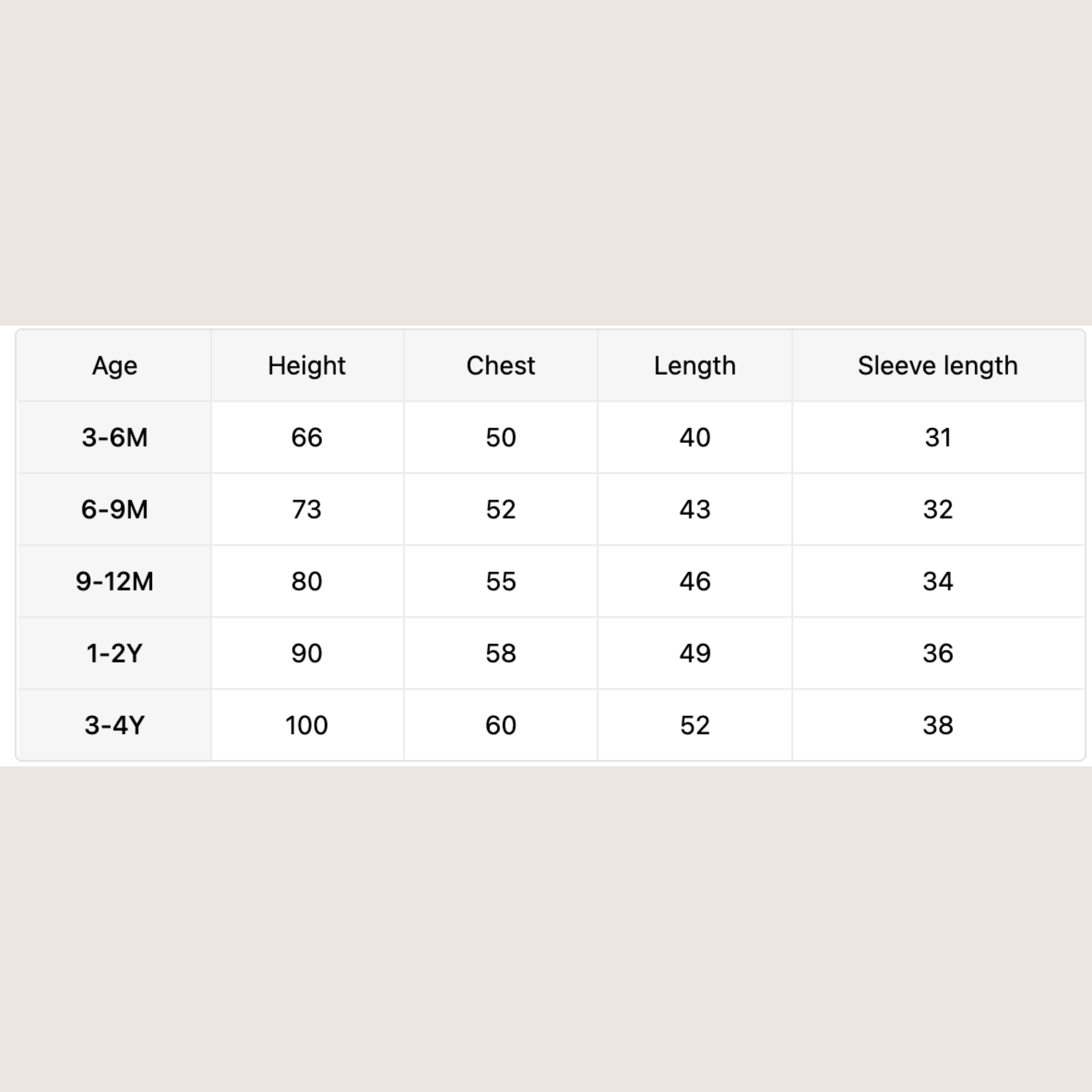Image resolution: width=1092 pixels, height=1092 pixels.
Task: Select the height value 100 cell
Action: click(x=307, y=725)
